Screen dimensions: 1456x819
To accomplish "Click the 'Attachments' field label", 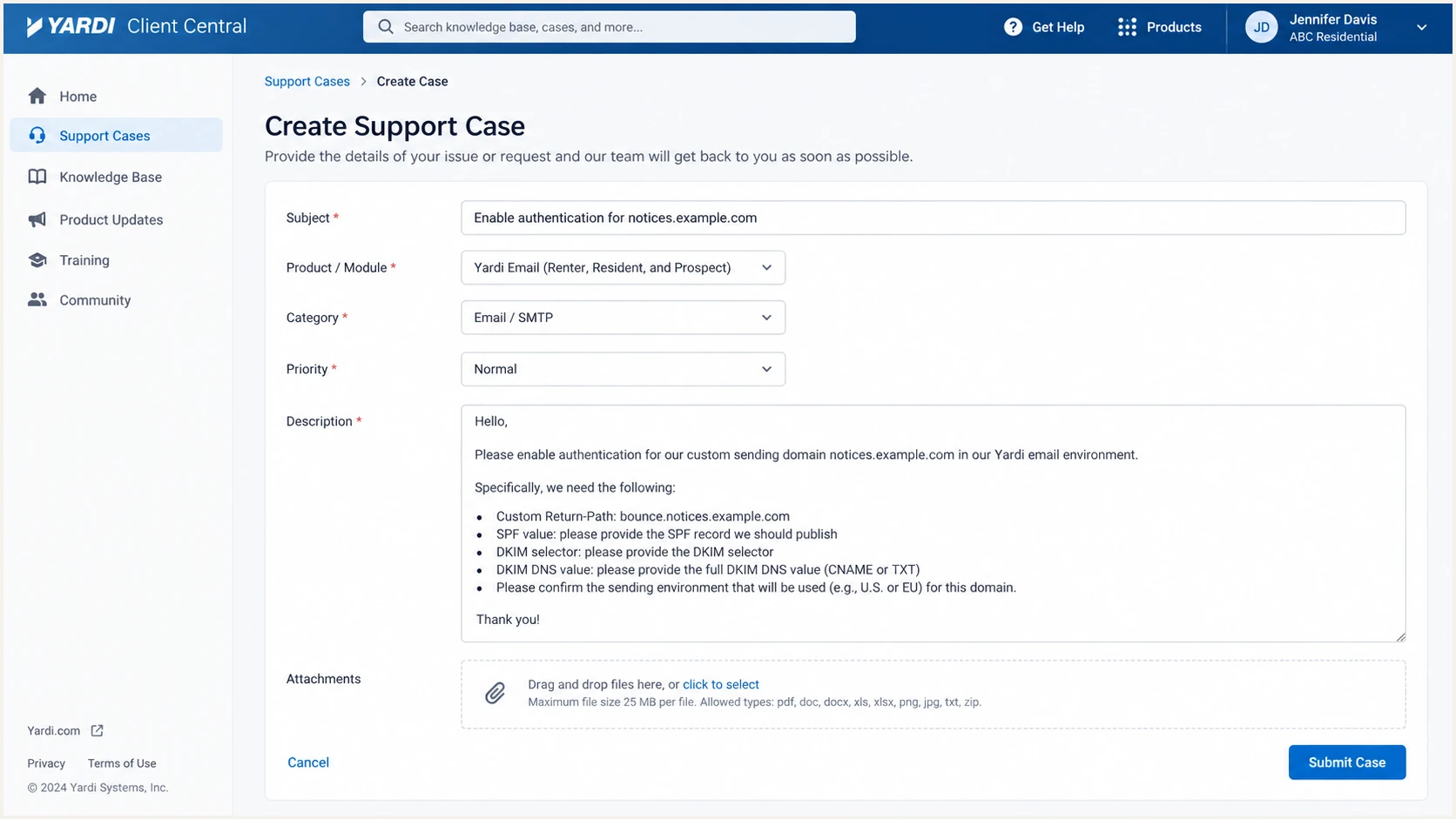I will tap(323, 679).
